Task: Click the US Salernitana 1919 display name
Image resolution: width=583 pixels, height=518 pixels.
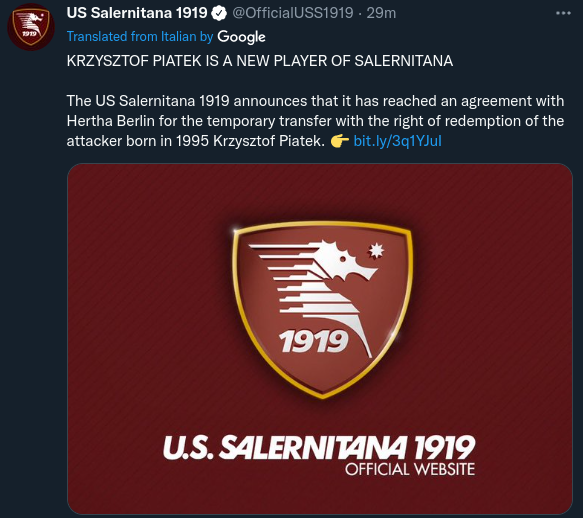Action: [x=136, y=13]
